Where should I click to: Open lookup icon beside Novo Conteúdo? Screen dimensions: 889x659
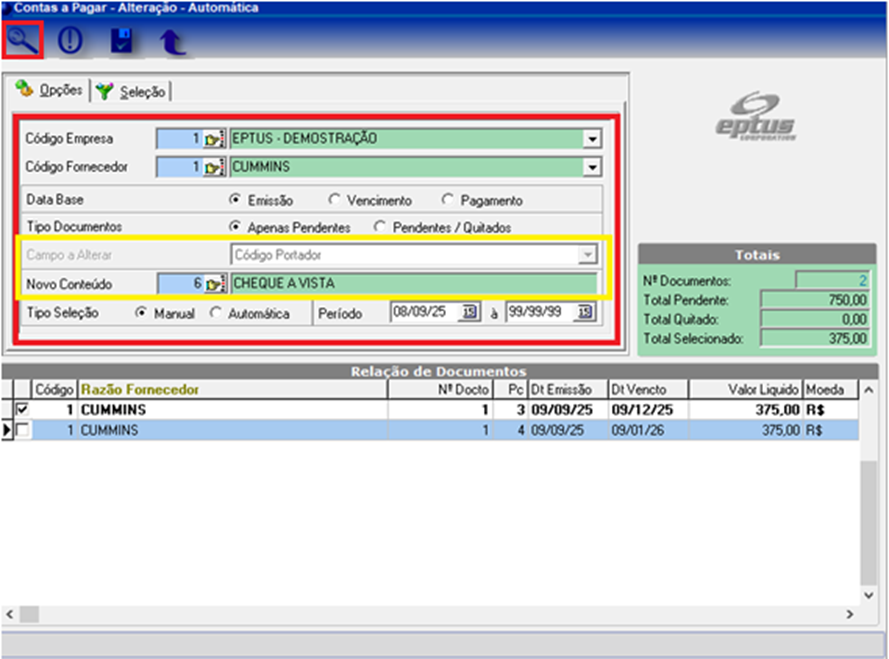pyautogui.click(x=215, y=284)
